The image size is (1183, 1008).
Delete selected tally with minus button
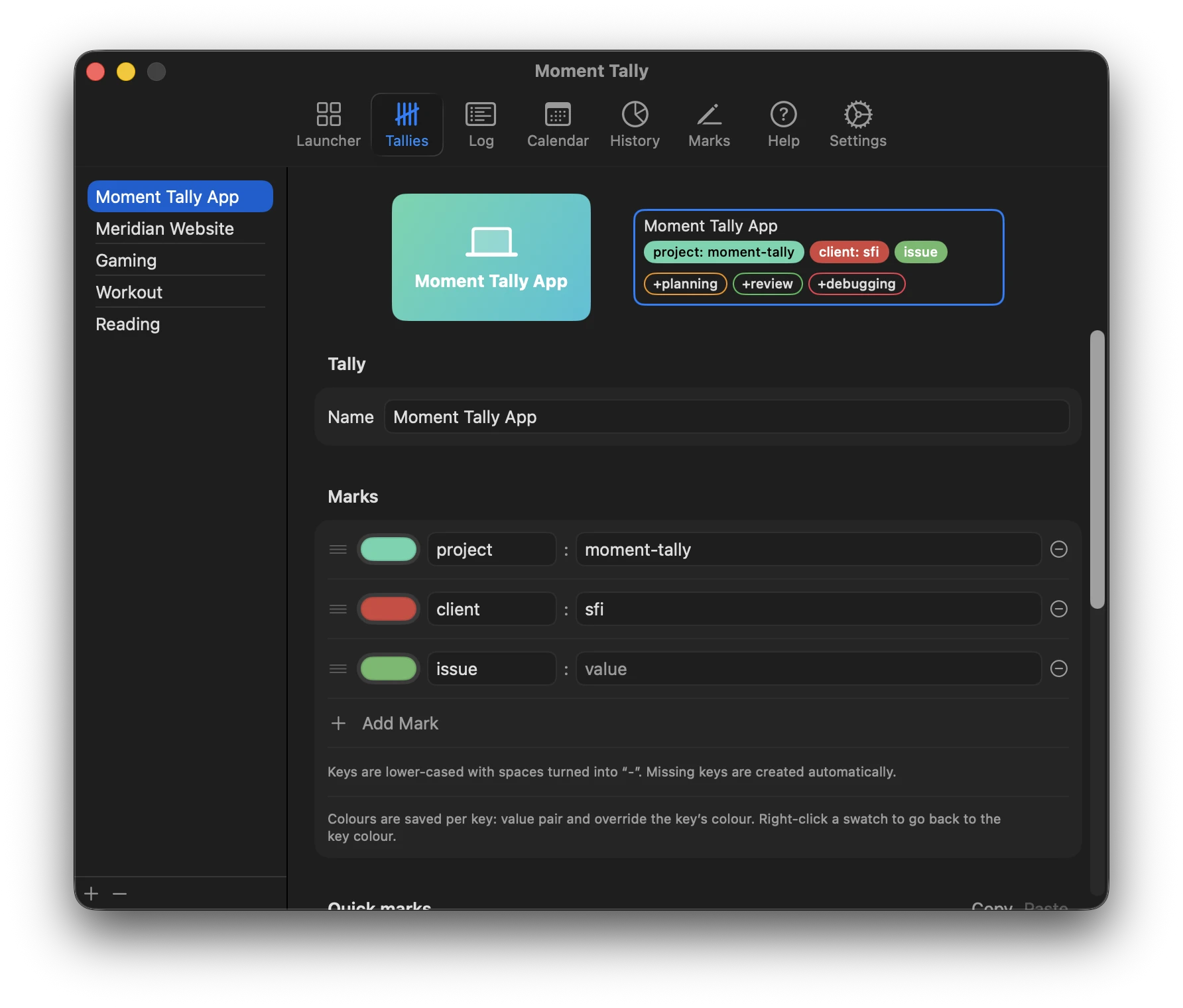119,893
